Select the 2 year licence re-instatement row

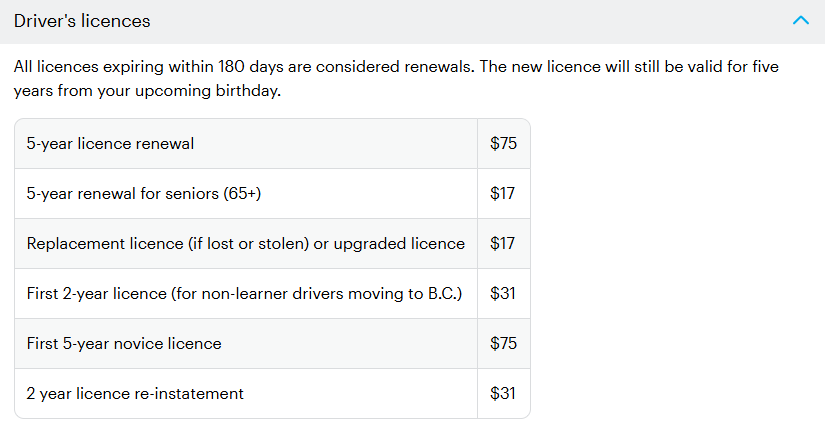point(135,394)
